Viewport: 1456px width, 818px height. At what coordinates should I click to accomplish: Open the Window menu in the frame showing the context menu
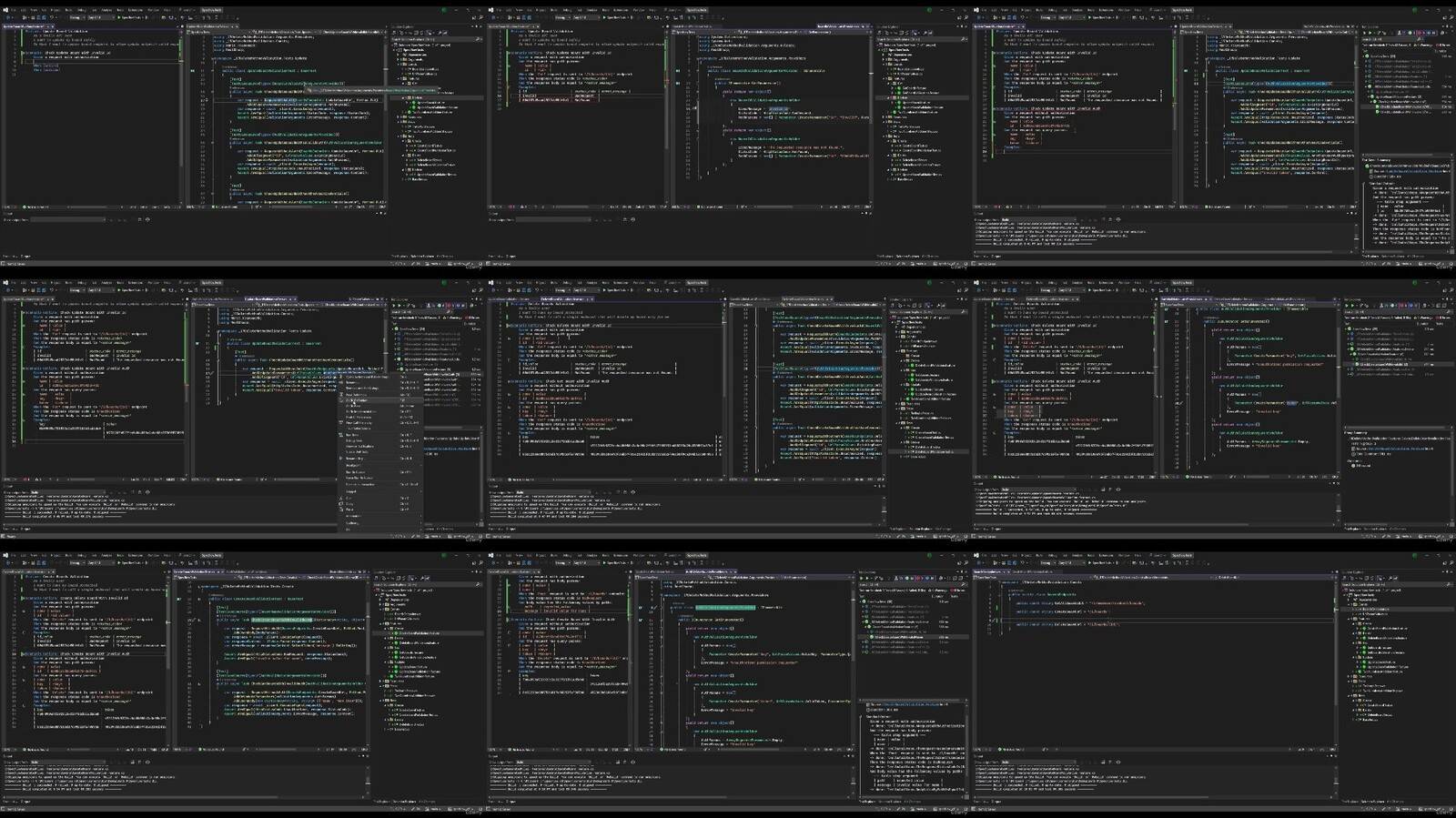point(153,283)
